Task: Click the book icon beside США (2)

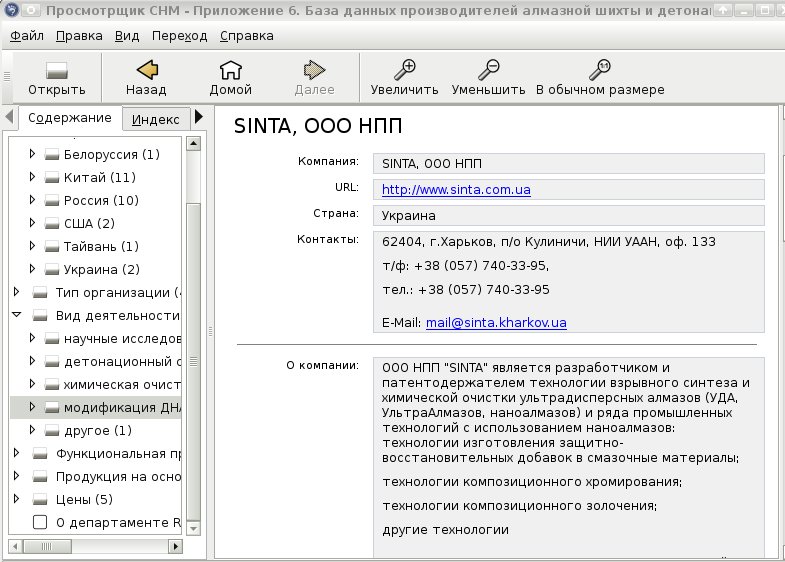Action: (52, 224)
